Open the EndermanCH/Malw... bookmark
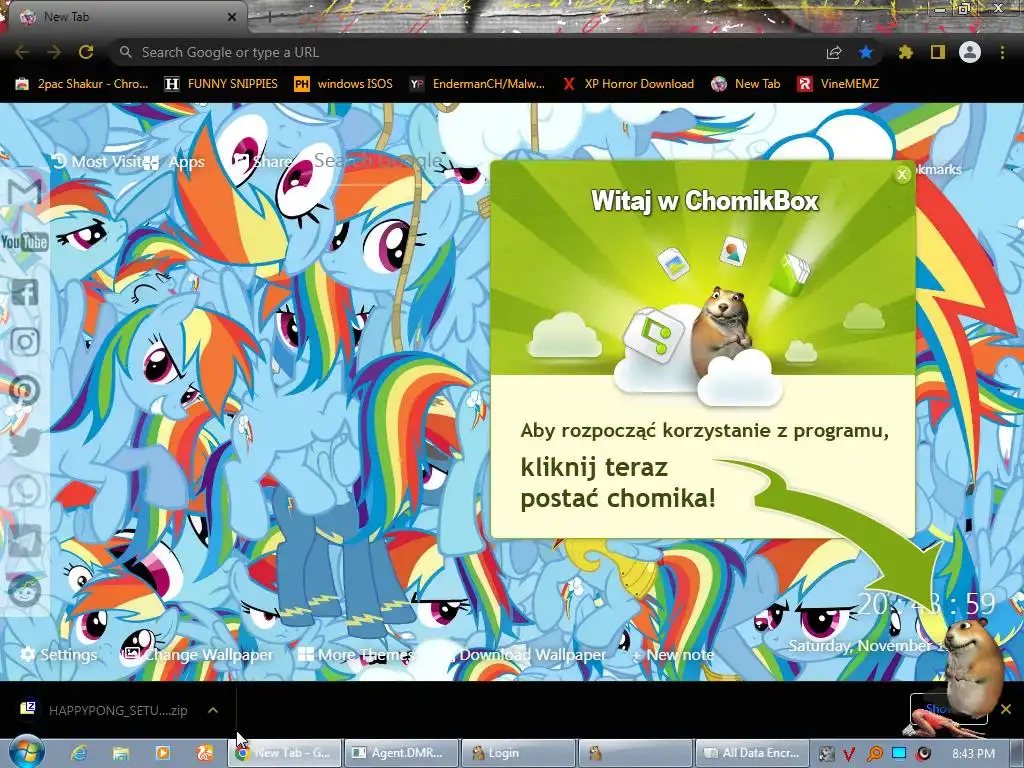This screenshot has width=1024, height=768. 477,84
